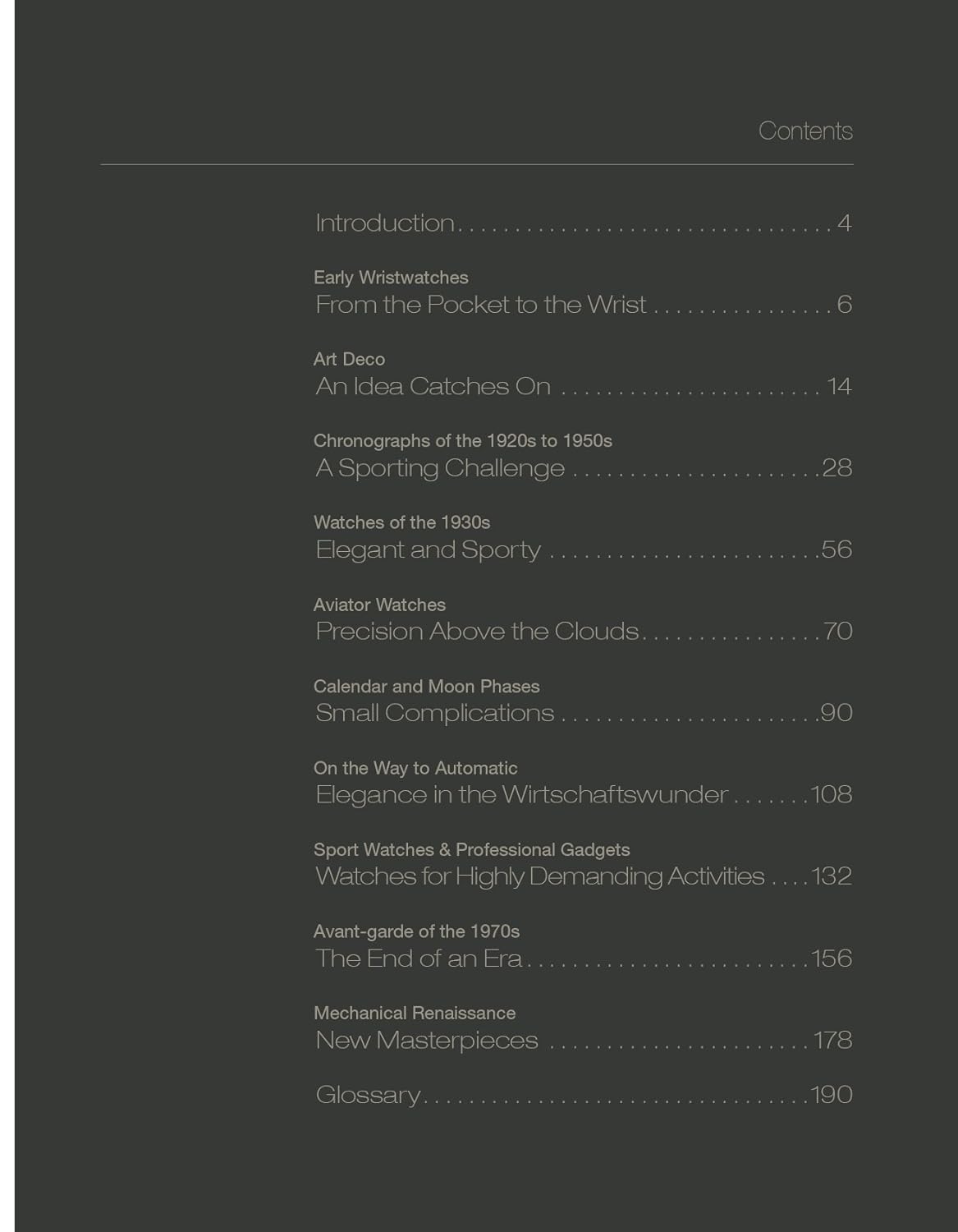
Task: Select the 'Early Wristwatches' section heading
Action: coord(391,278)
